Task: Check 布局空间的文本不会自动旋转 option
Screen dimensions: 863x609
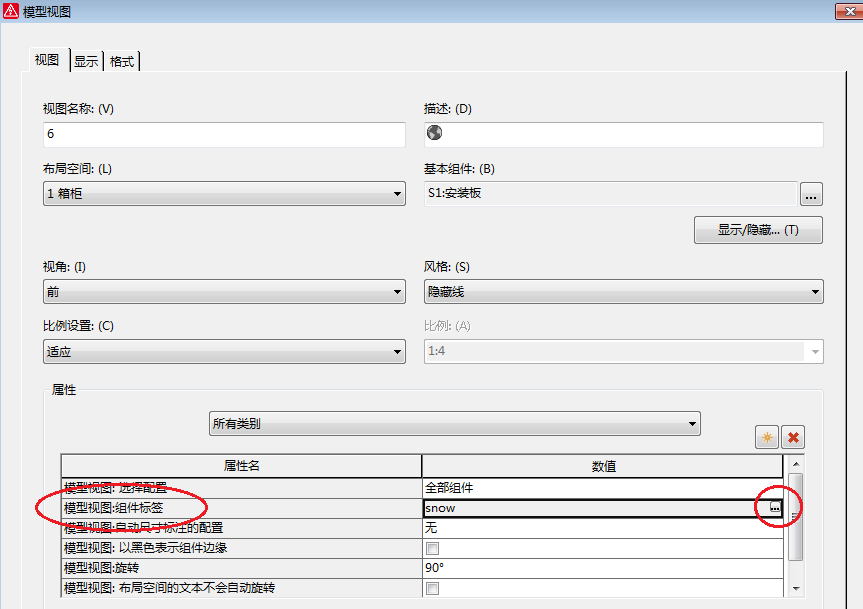Action: [432, 588]
